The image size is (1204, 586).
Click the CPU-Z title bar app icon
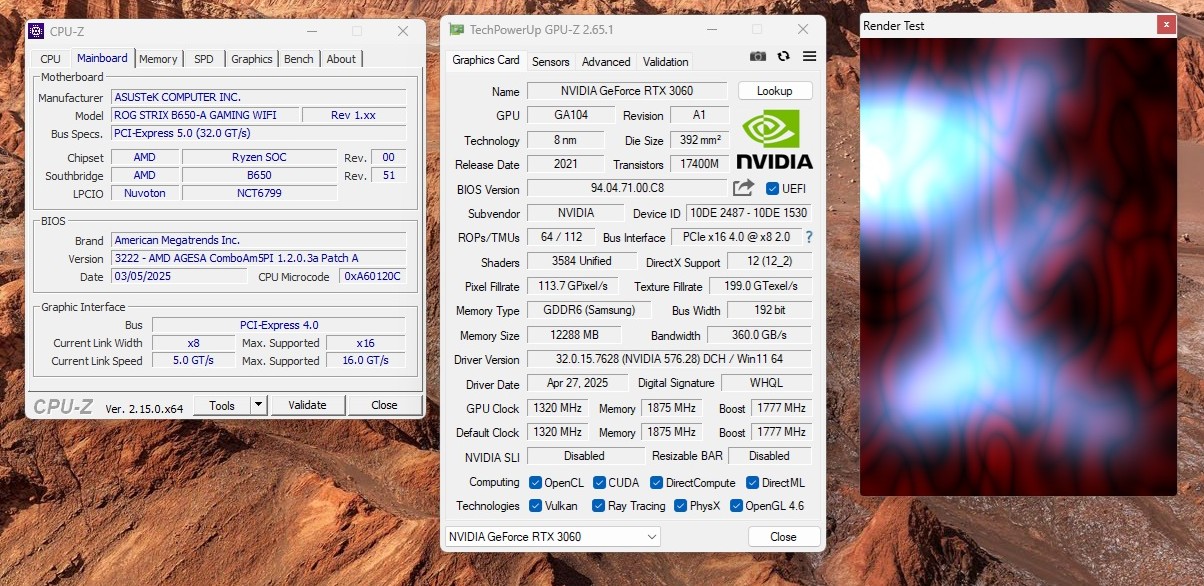(x=36, y=31)
